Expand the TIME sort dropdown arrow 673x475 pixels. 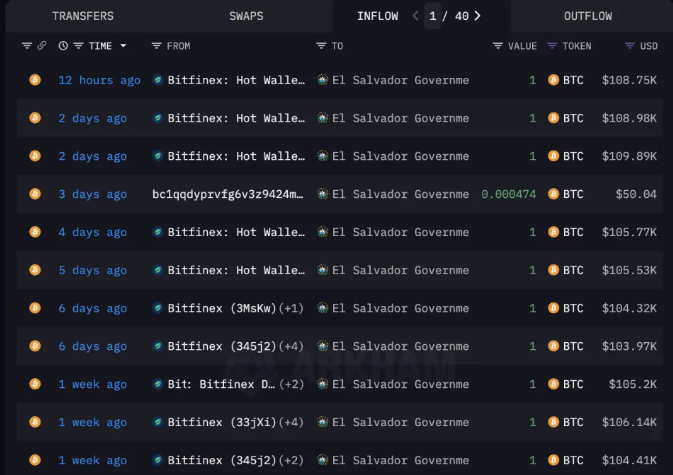click(x=123, y=45)
